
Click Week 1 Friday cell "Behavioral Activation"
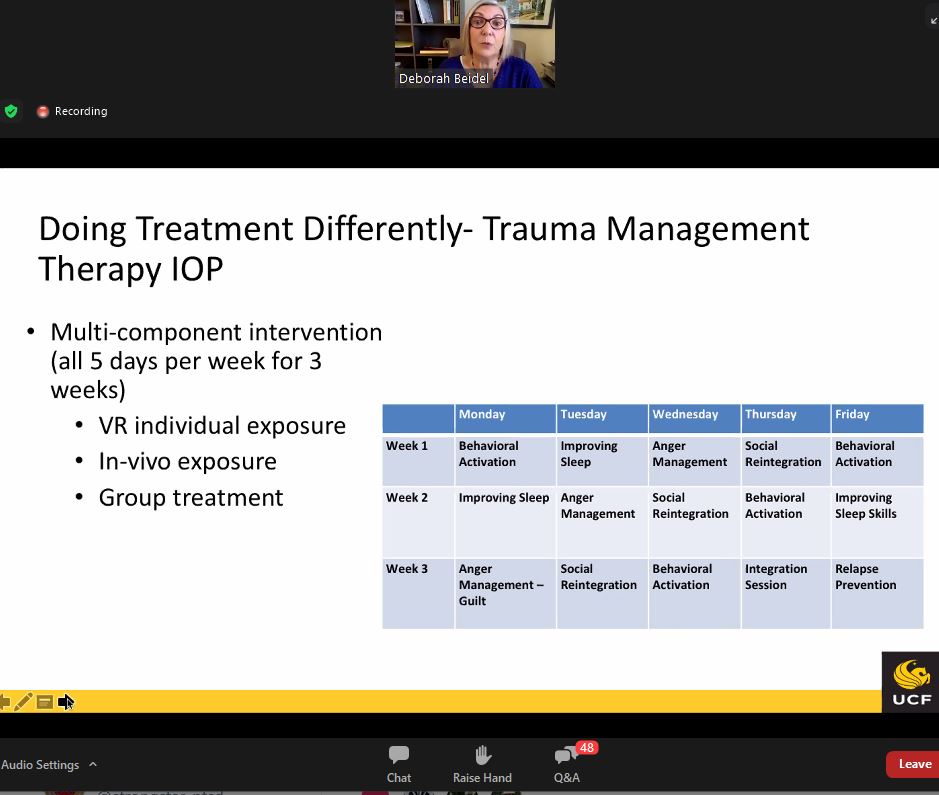[877, 460]
